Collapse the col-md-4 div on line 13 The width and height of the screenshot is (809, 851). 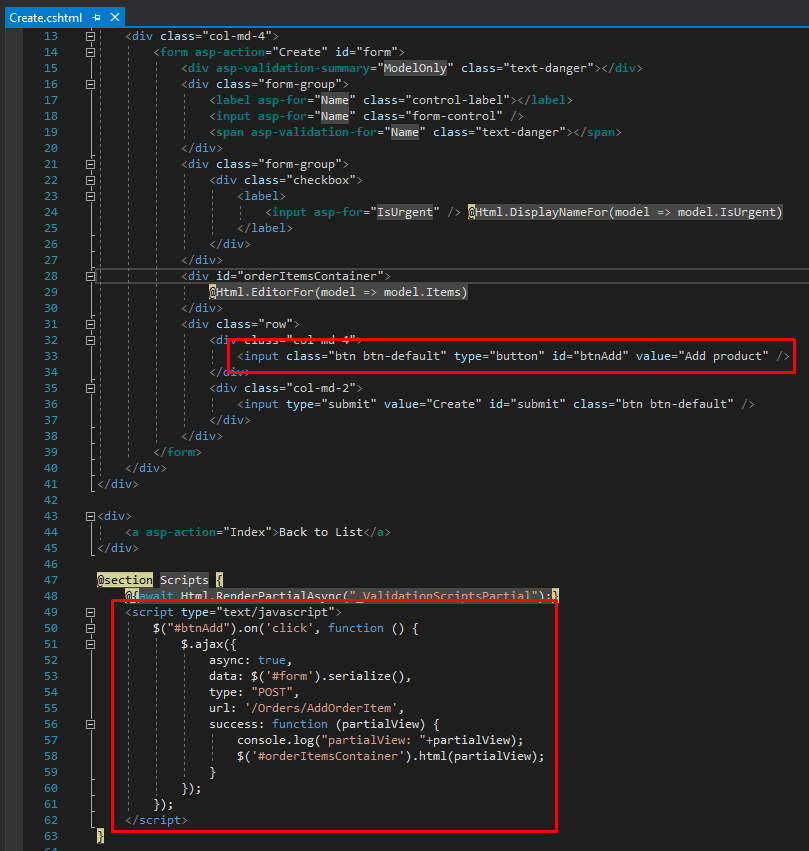pyautogui.click(x=91, y=36)
